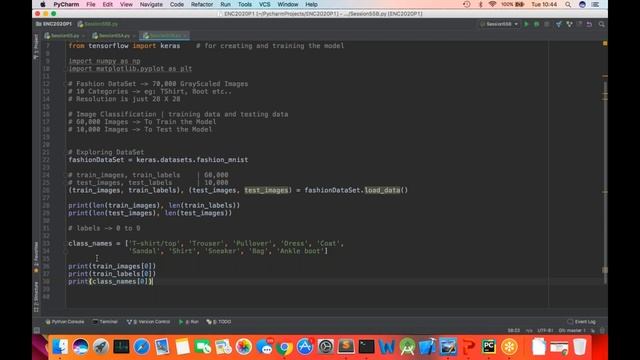This screenshot has width=640, height=360.
Task: Open the Python Console tool window
Action: click(64, 322)
